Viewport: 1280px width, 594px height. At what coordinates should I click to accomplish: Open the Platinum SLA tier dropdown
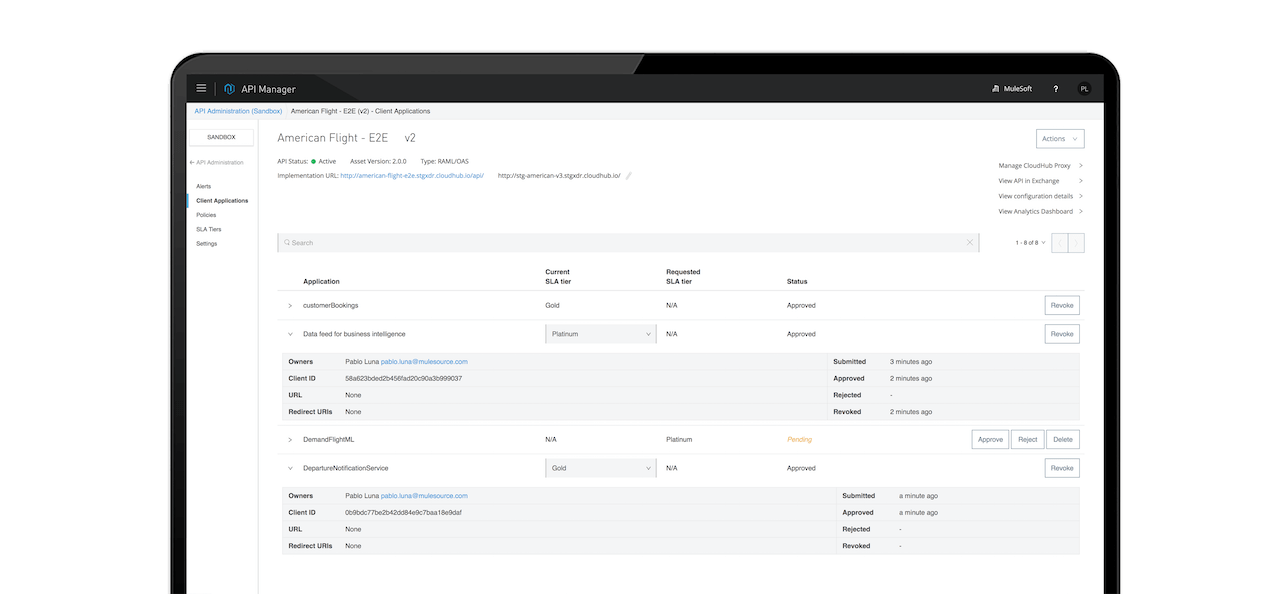601,334
